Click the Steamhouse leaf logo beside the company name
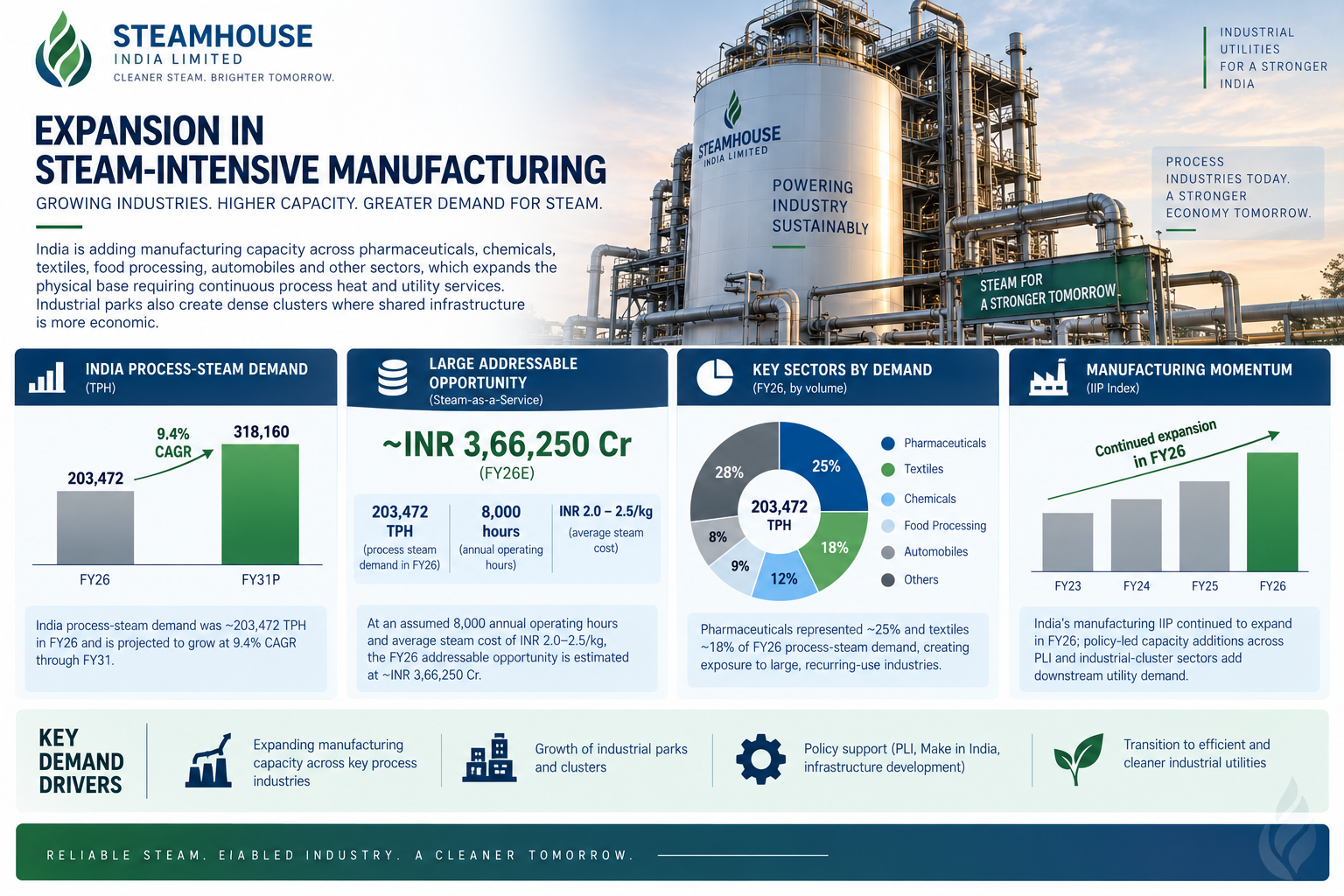This screenshot has width=1344, height=896. tap(63, 49)
